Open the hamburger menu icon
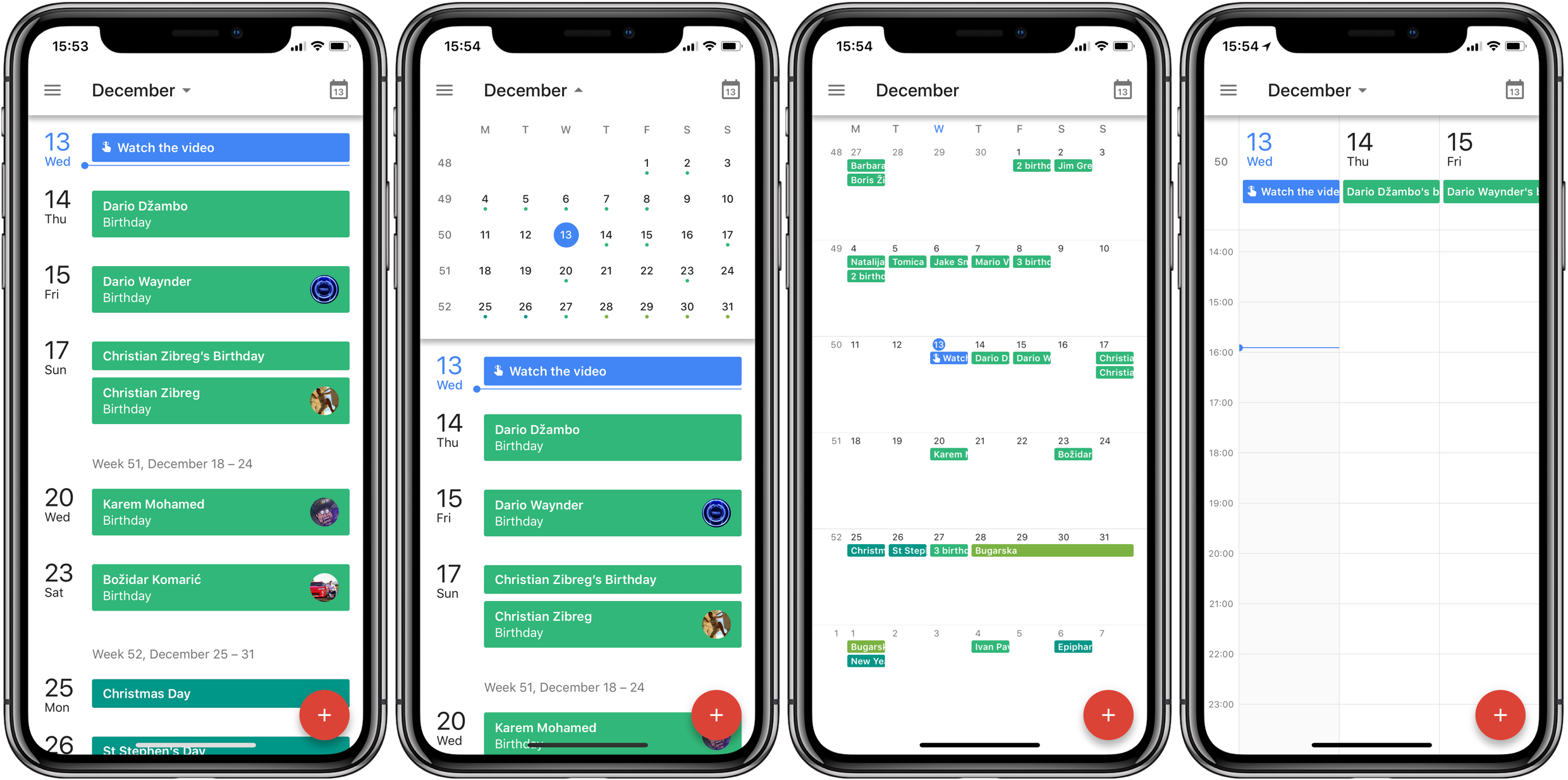Screen dimensions: 1568x780 click(x=52, y=90)
